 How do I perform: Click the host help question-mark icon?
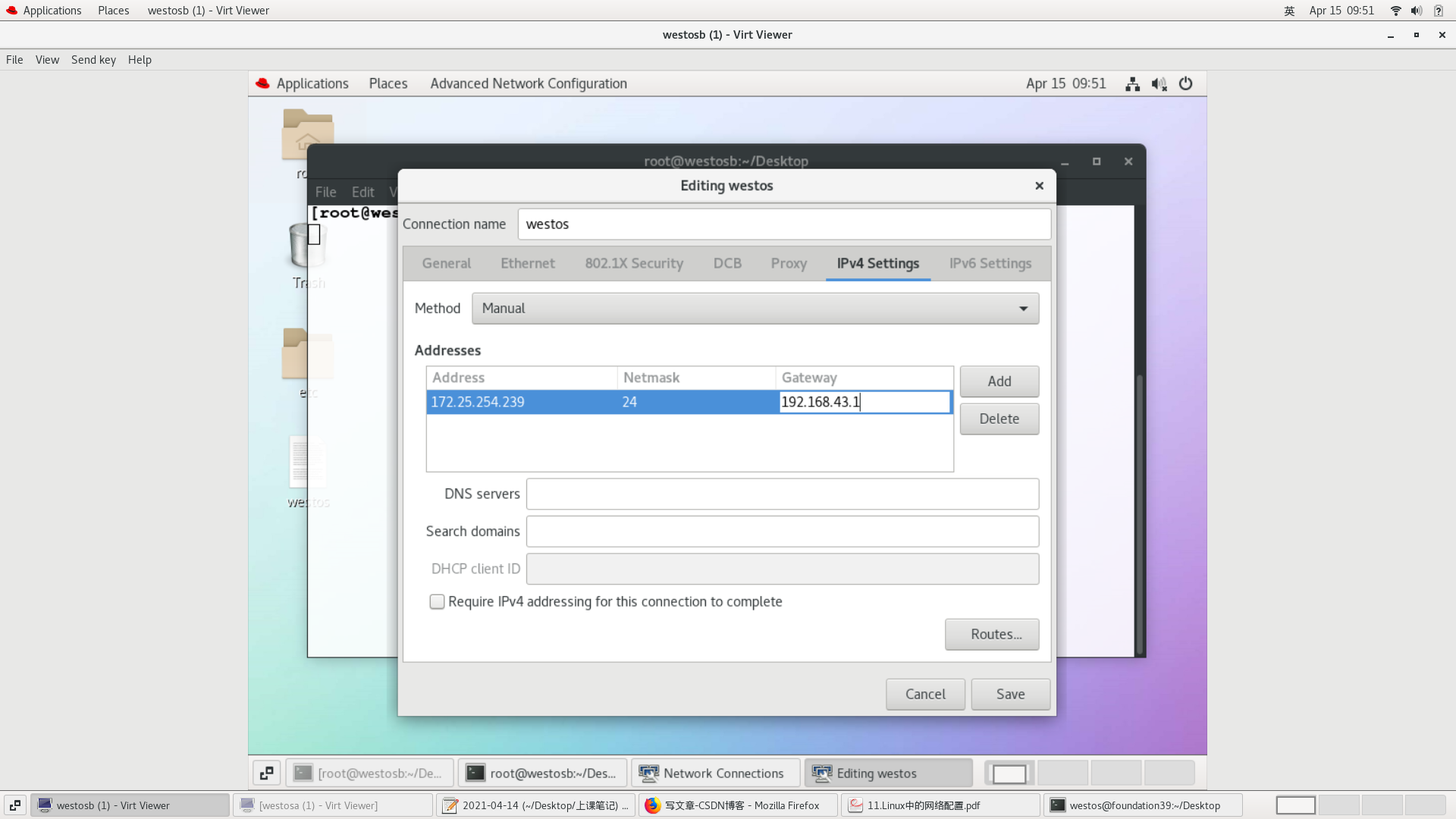[1438, 11]
